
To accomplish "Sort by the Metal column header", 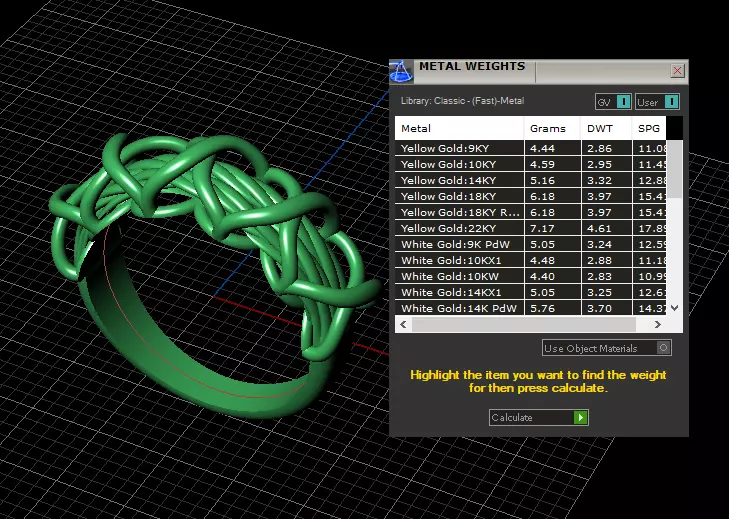I will (x=459, y=128).
